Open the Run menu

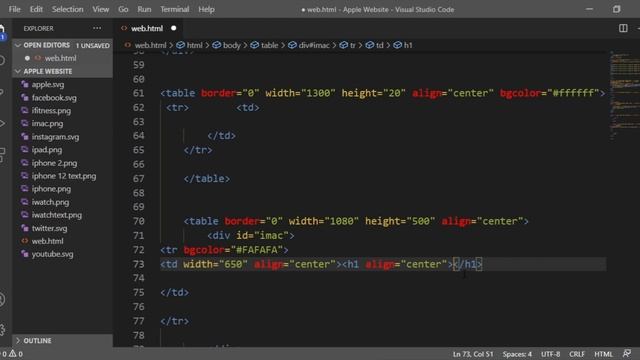144,9
